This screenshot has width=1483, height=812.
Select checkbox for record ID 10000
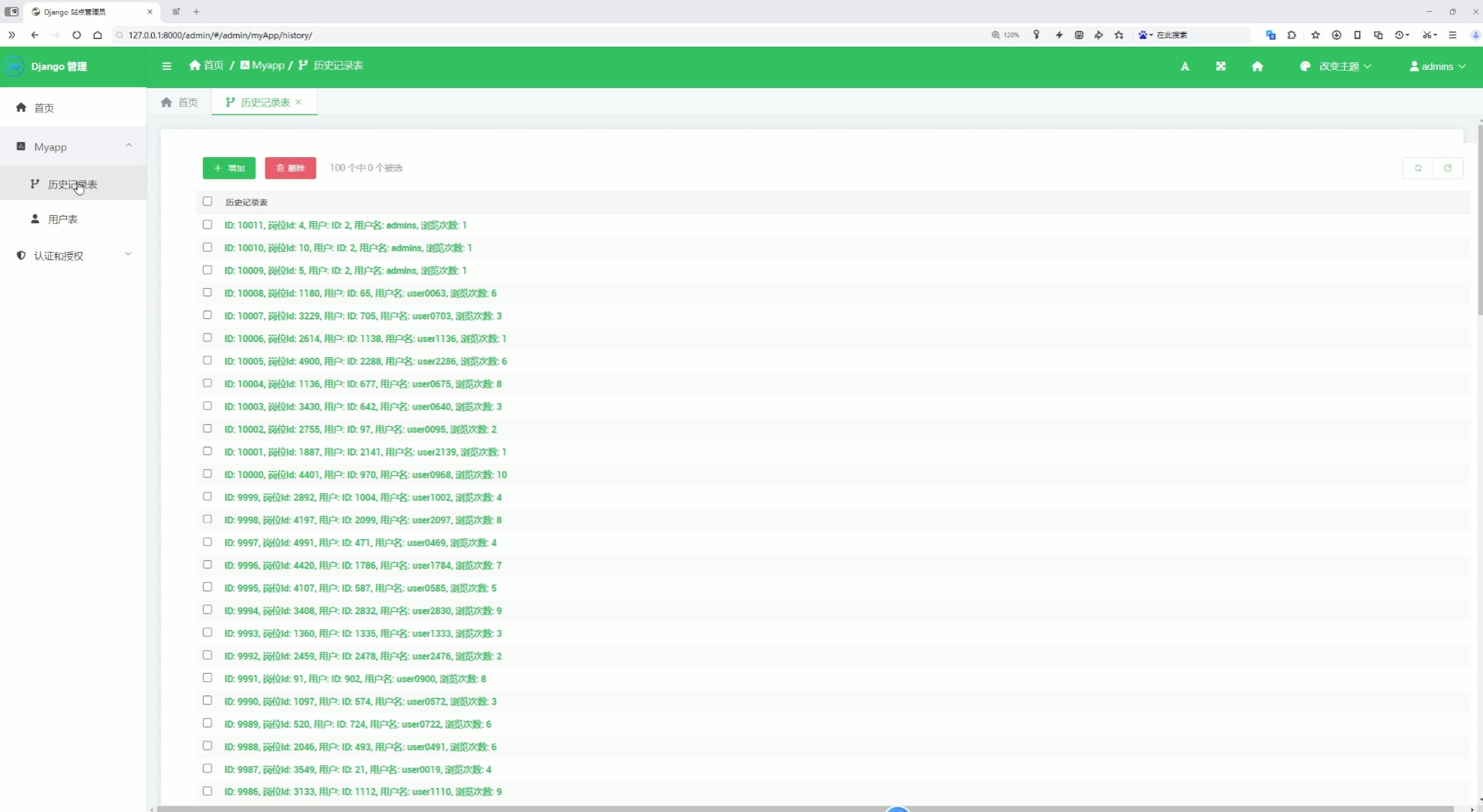208,474
